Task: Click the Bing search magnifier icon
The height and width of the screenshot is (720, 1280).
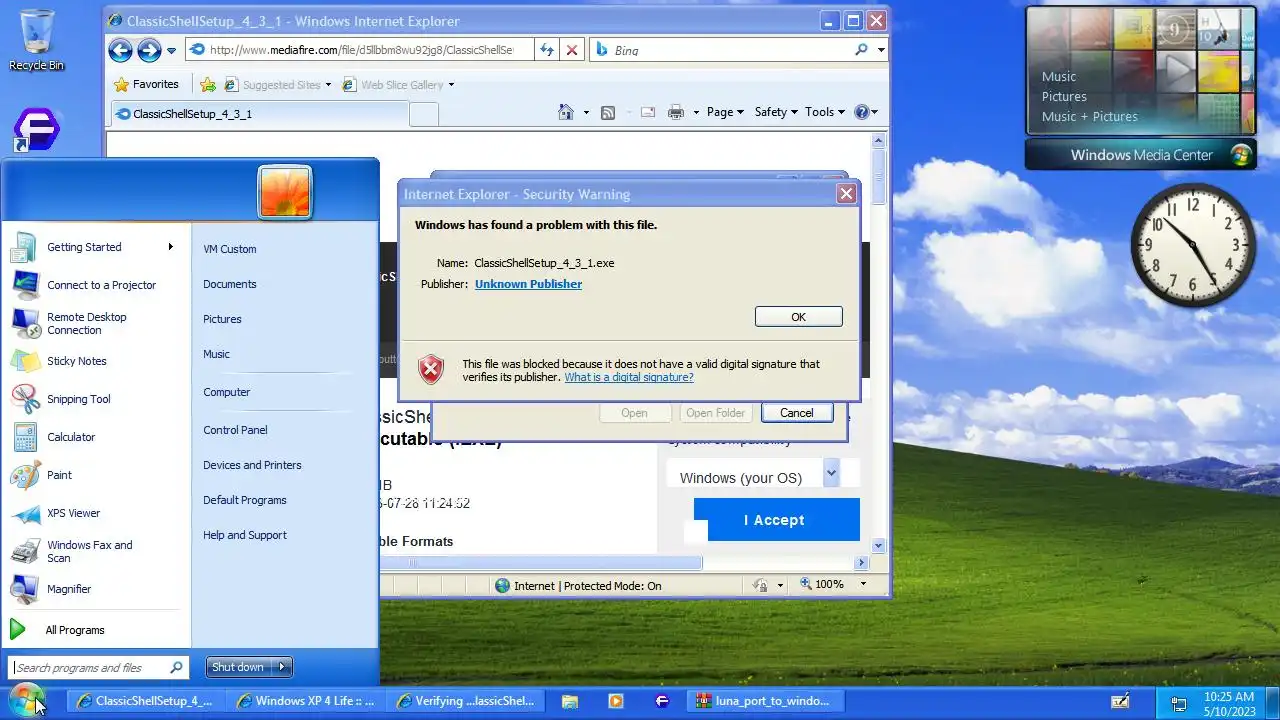Action: point(861,50)
